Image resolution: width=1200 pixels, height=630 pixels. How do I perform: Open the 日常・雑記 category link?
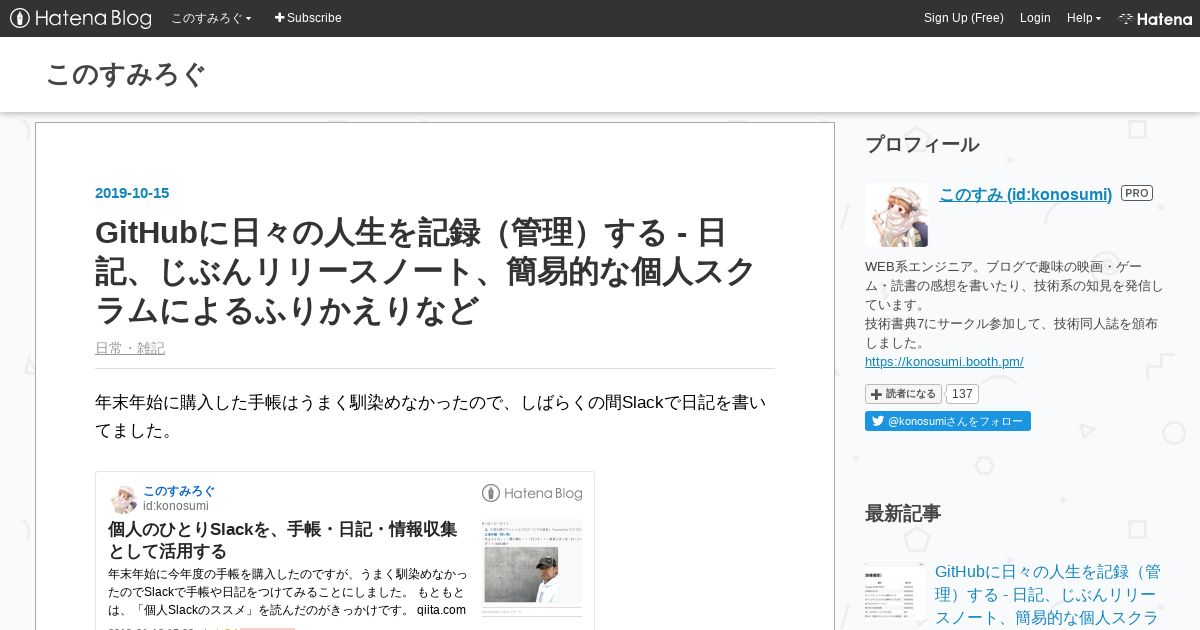click(x=130, y=348)
